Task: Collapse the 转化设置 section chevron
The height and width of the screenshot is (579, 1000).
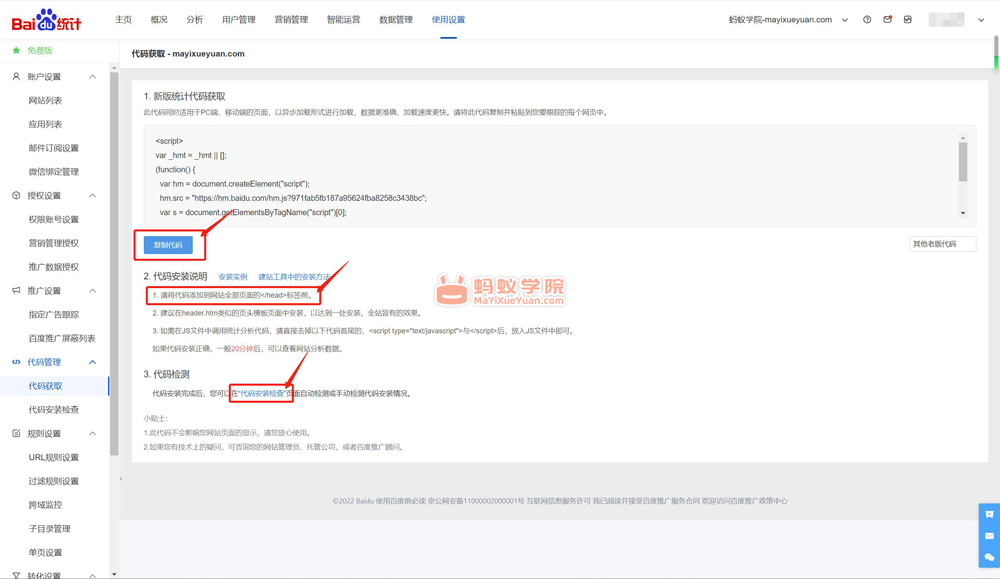Action: coord(92,575)
